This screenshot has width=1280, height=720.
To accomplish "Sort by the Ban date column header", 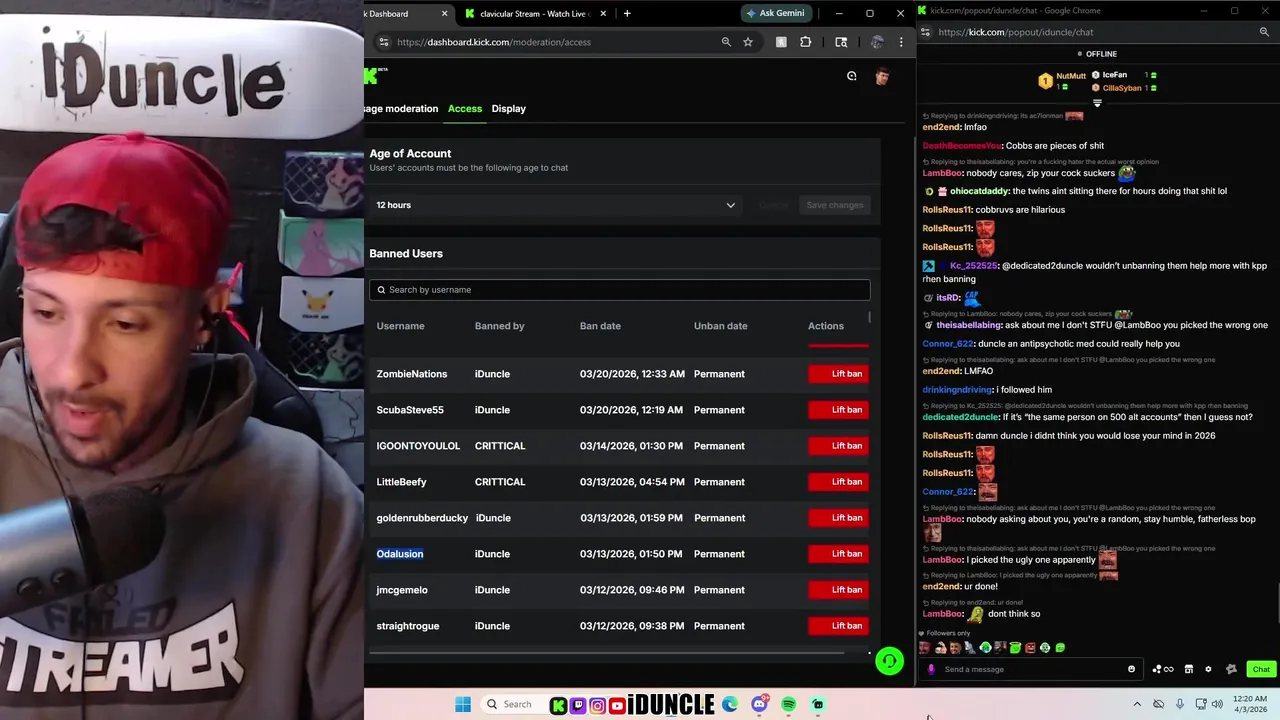I will pos(600,326).
